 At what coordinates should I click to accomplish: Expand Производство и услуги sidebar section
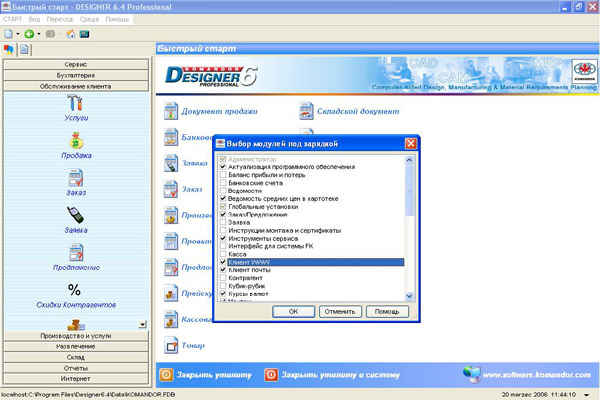(75, 336)
